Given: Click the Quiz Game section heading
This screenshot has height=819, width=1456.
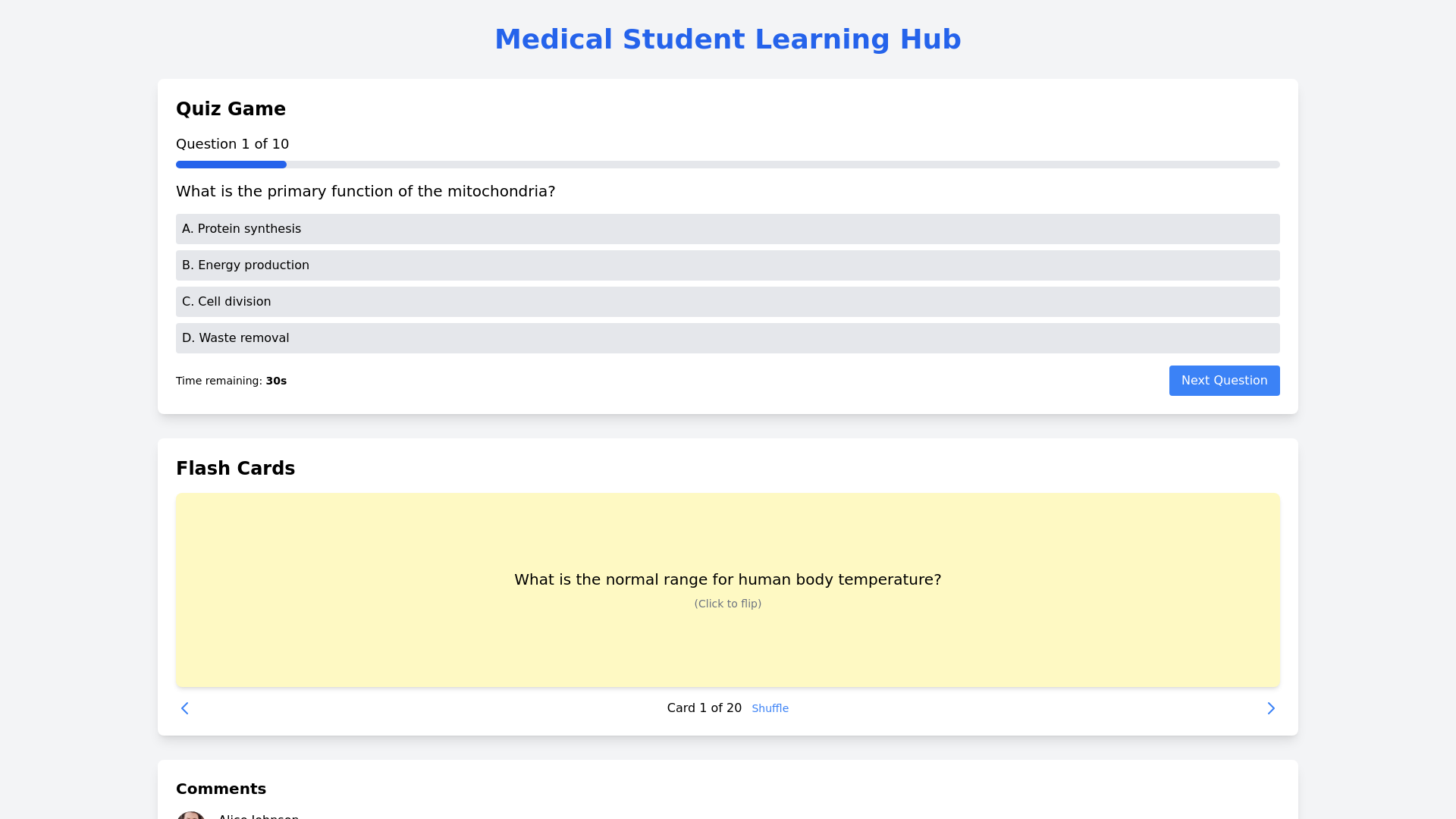Looking at the screenshot, I should (231, 109).
